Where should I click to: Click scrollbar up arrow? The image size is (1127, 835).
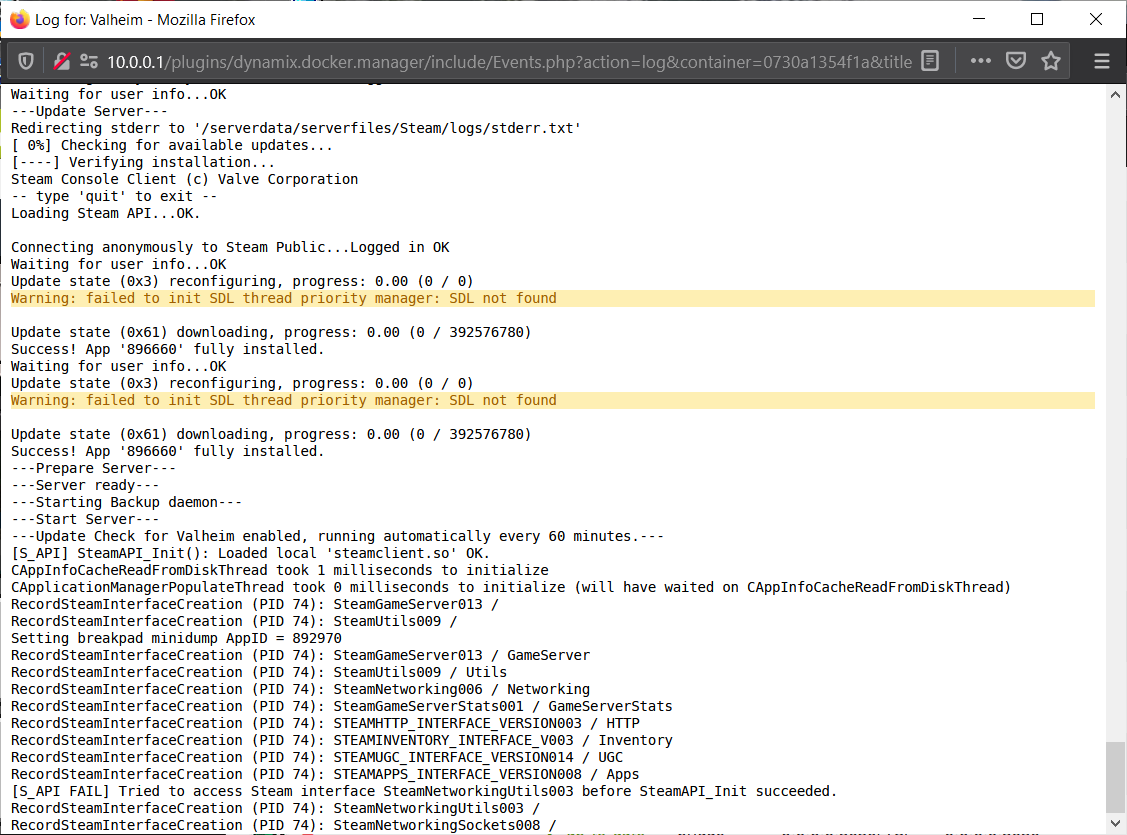click(1115, 95)
